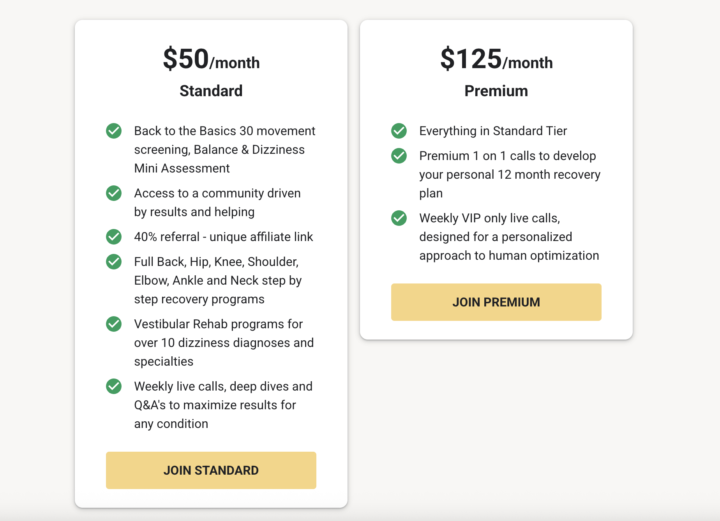Viewport: 720px width, 521px height.
Task: Click checkmark beside Back to the Basics feature
Action: [114, 131]
